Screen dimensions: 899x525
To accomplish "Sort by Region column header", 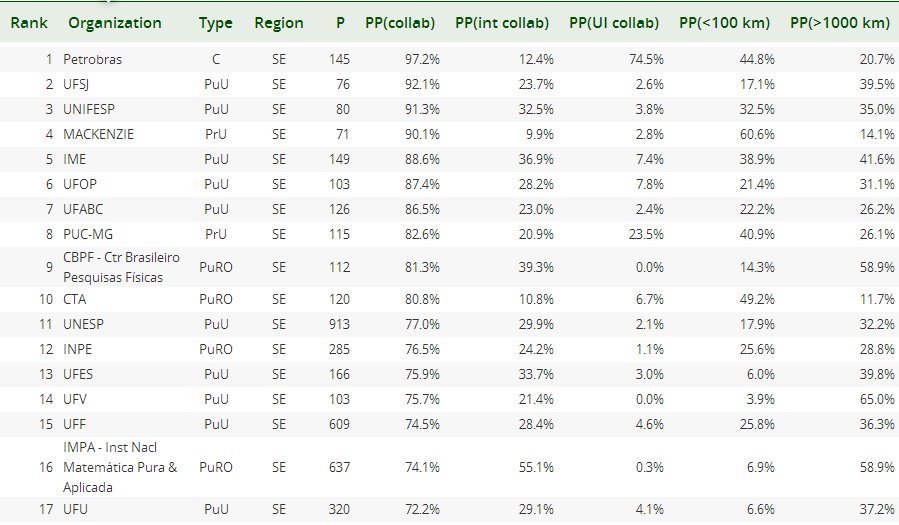I will click(x=279, y=23).
